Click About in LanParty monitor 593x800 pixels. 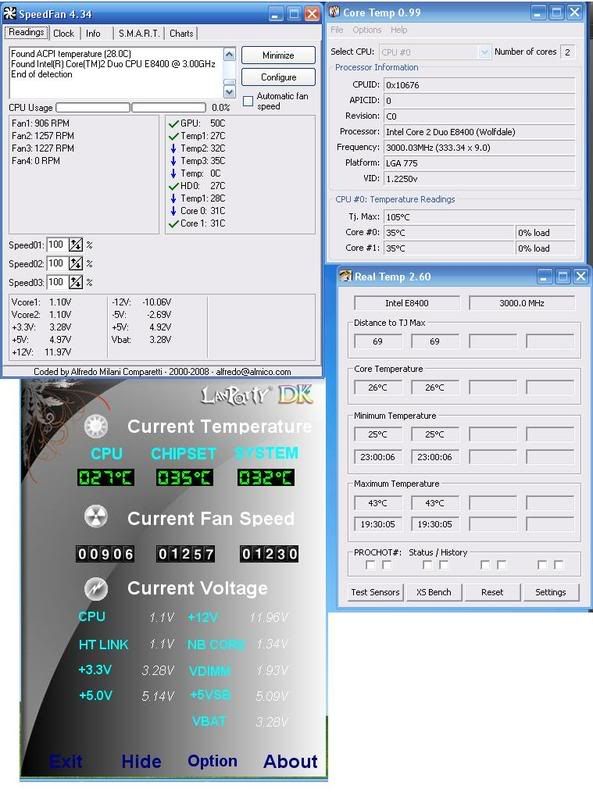pyautogui.click(x=290, y=762)
